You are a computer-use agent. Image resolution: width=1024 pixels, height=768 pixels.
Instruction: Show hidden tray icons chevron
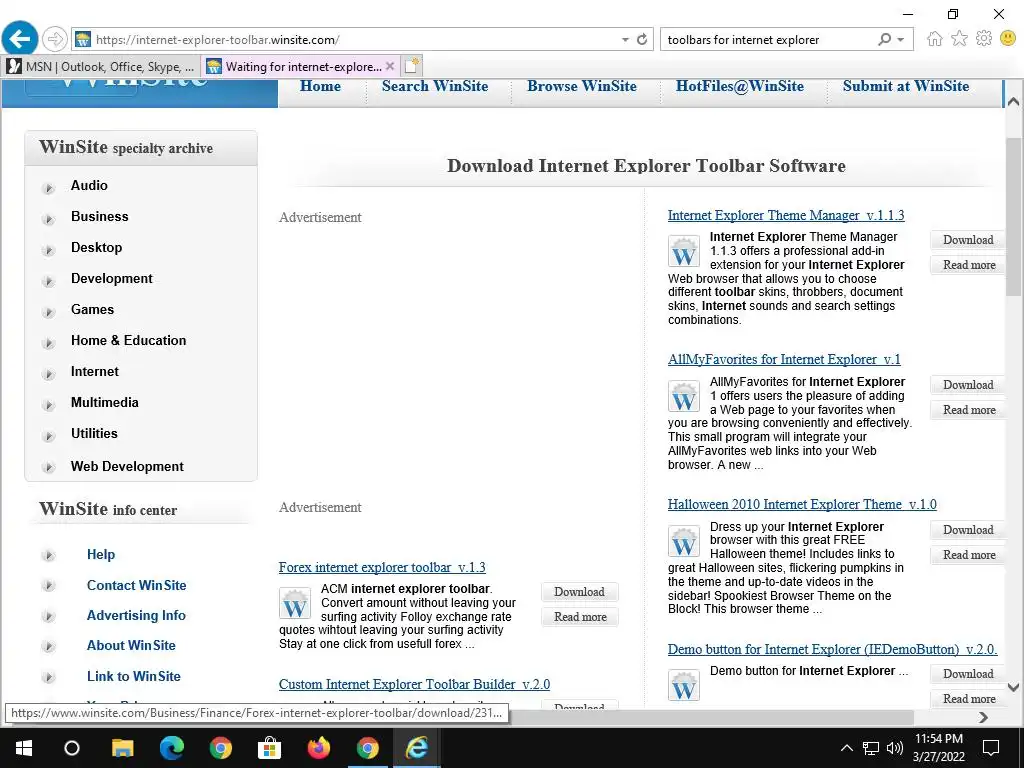(x=846, y=748)
